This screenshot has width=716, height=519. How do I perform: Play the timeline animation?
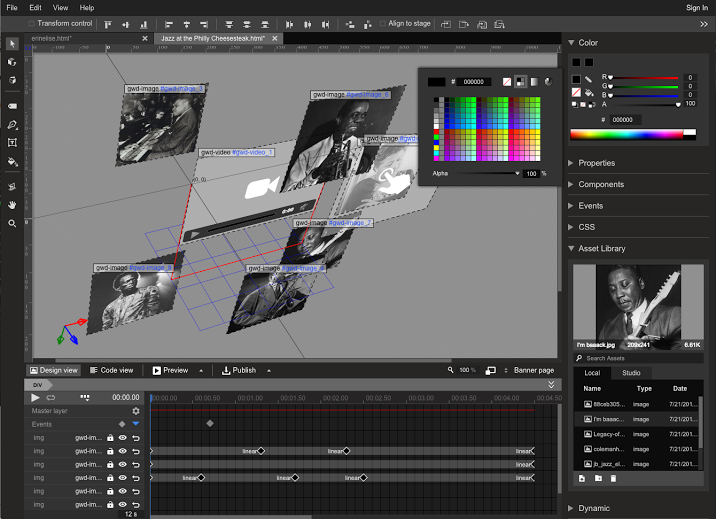(x=35, y=398)
